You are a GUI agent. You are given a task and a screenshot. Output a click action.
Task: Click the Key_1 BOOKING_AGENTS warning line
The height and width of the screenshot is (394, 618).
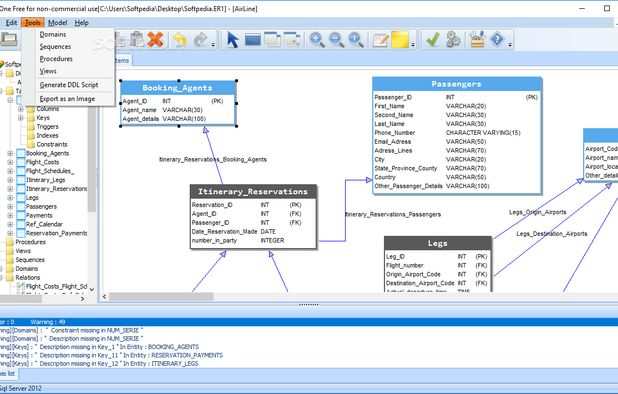pyautogui.click(x=100, y=347)
